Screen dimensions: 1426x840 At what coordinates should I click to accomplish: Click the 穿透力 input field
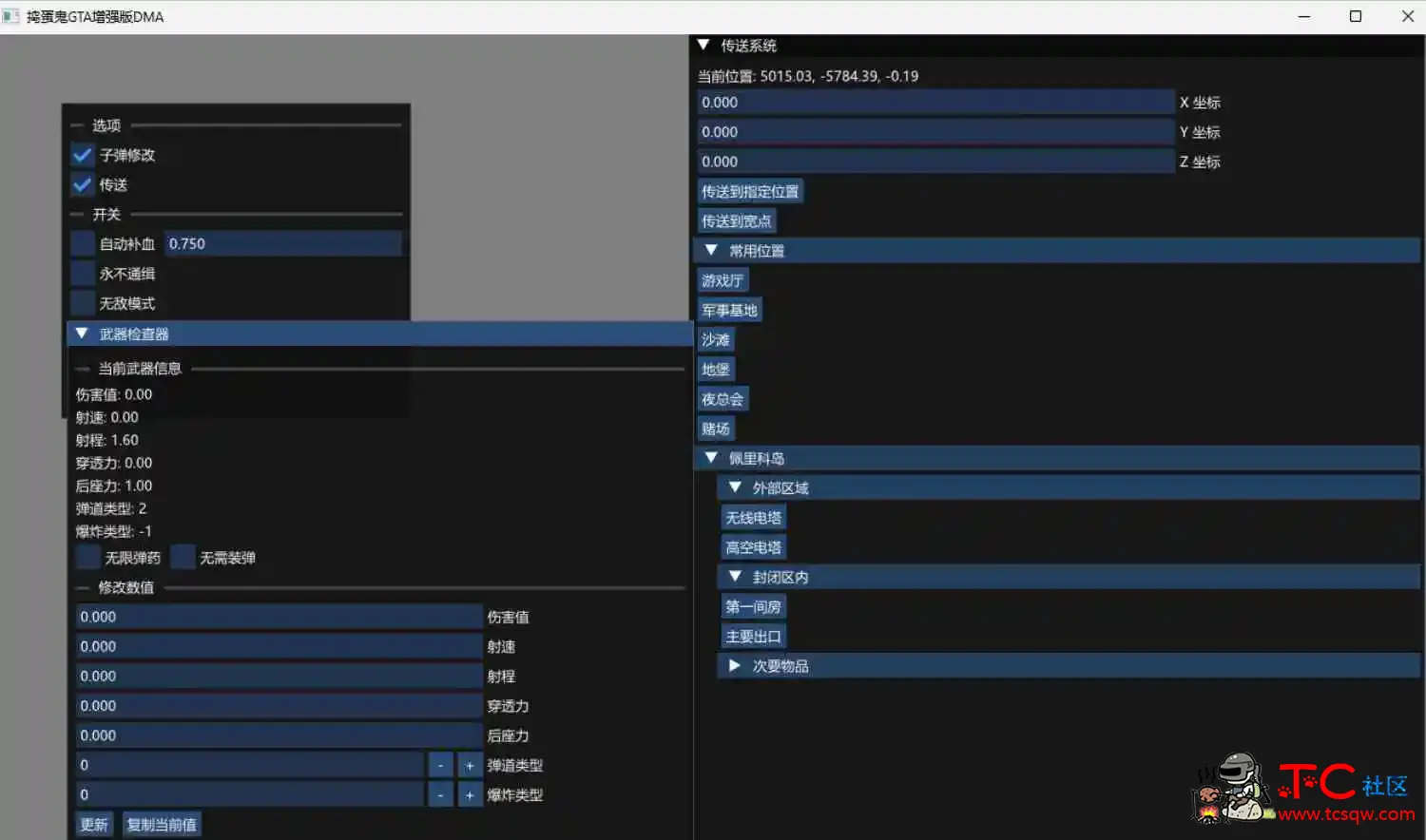pos(279,706)
